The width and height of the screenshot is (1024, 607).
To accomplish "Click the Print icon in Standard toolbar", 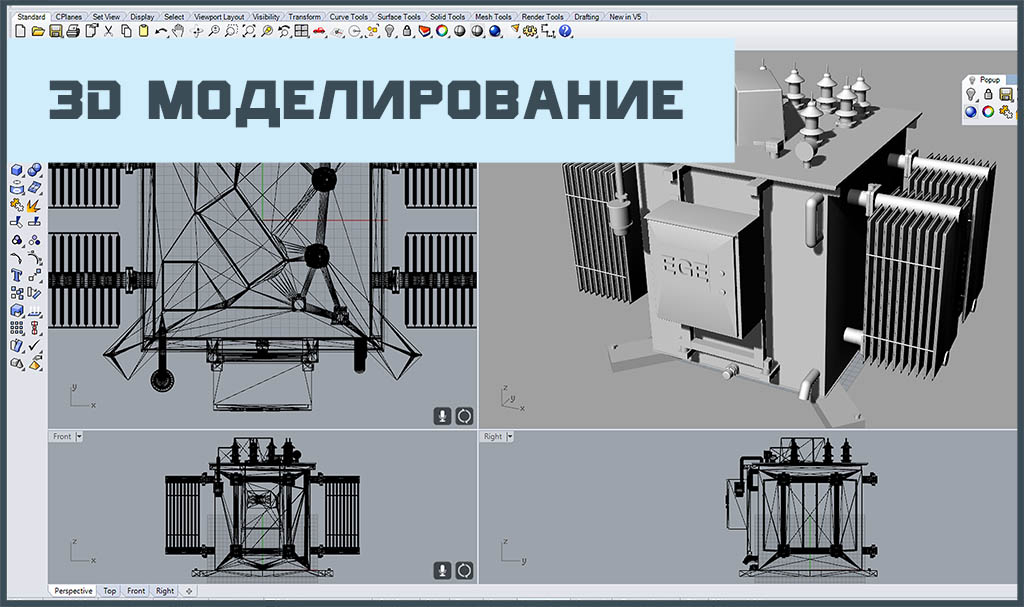I will [x=73, y=32].
